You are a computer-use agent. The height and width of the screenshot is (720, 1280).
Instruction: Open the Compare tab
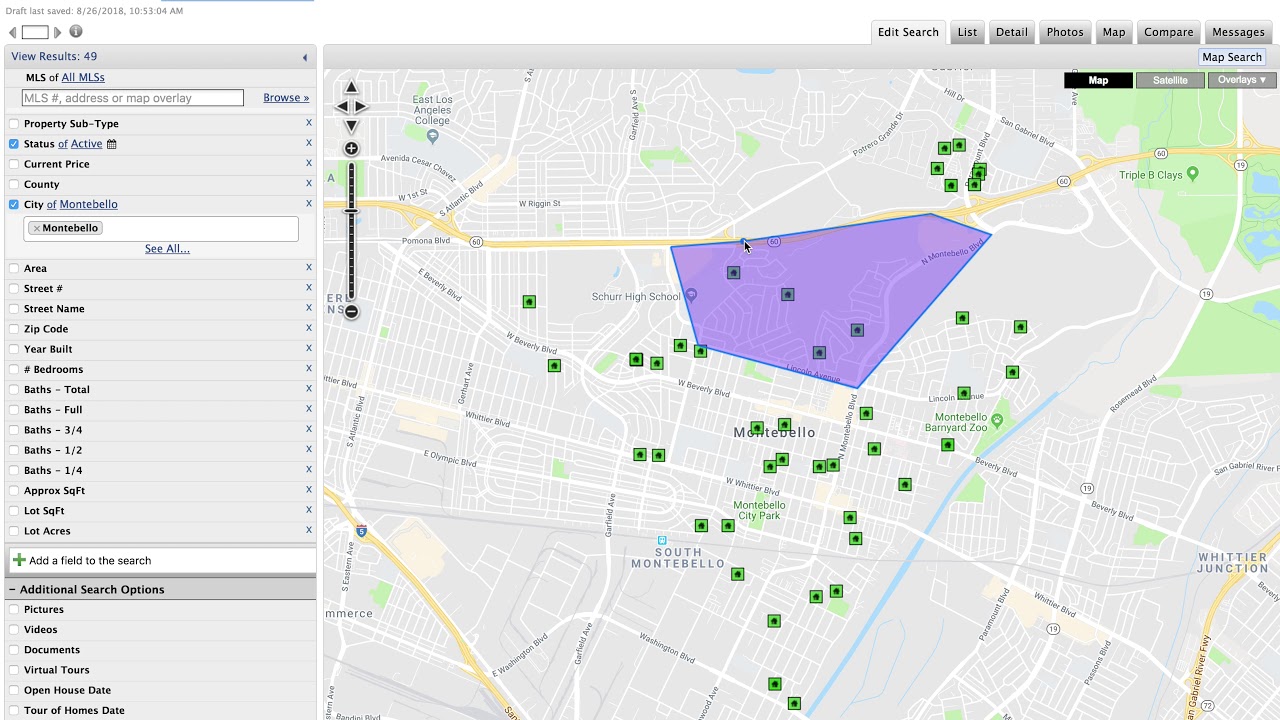point(1169,32)
